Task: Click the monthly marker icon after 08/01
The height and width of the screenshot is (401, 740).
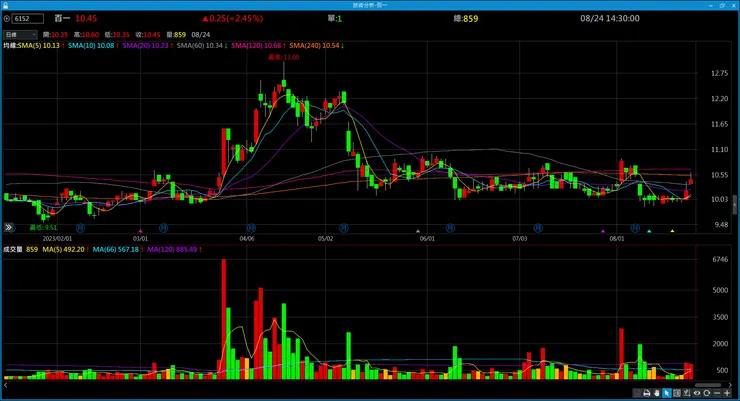Action: click(x=635, y=228)
